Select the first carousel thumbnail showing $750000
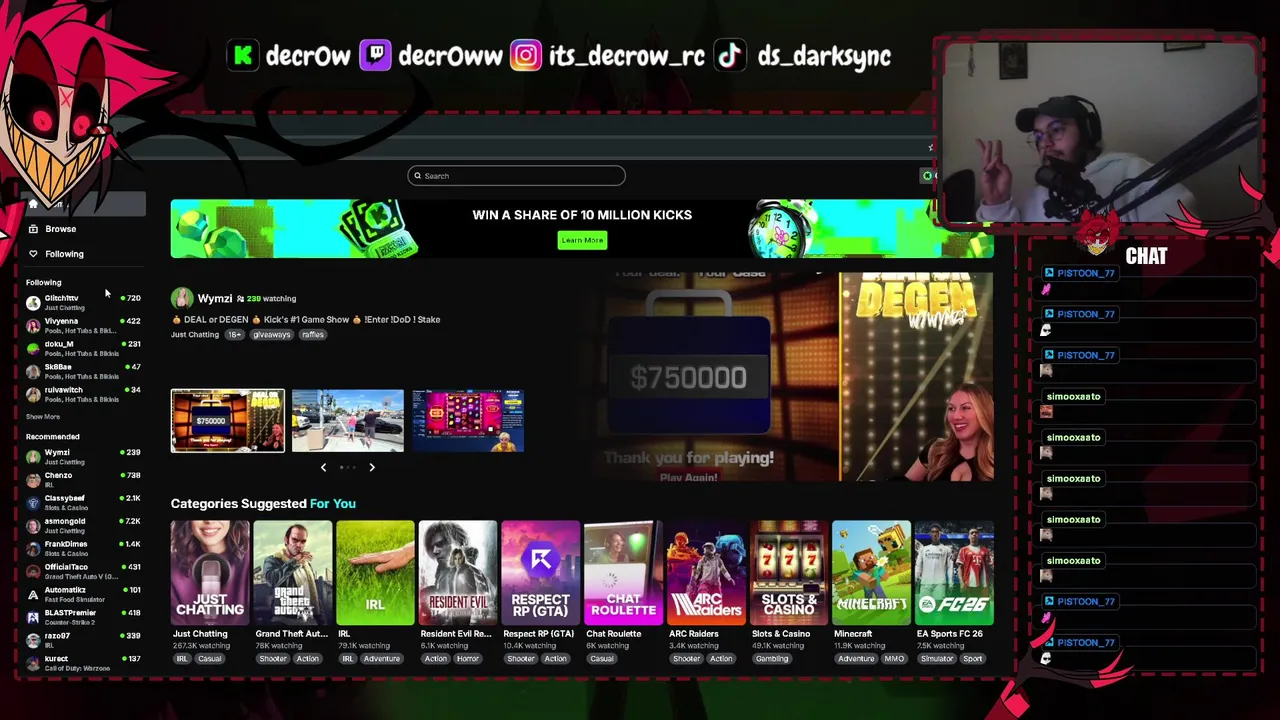Viewport: 1280px width, 720px height. [x=228, y=421]
